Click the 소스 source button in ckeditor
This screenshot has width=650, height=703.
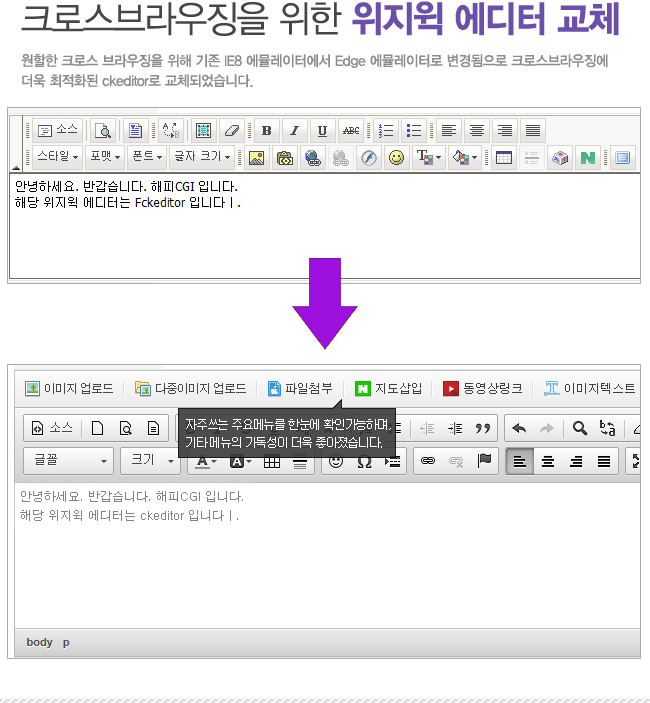tap(52, 428)
